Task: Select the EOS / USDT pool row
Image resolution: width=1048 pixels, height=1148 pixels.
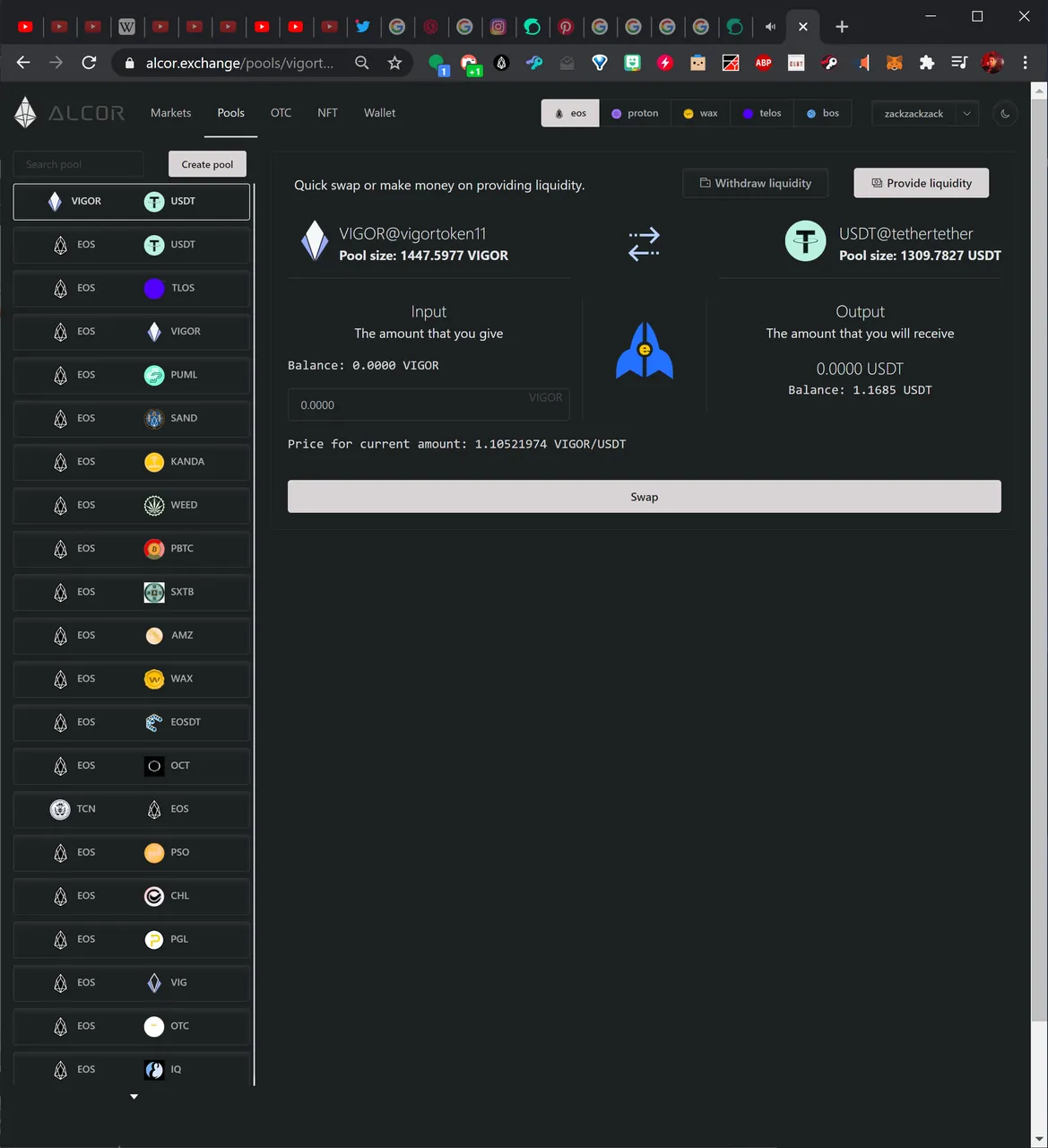Action: point(132,245)
